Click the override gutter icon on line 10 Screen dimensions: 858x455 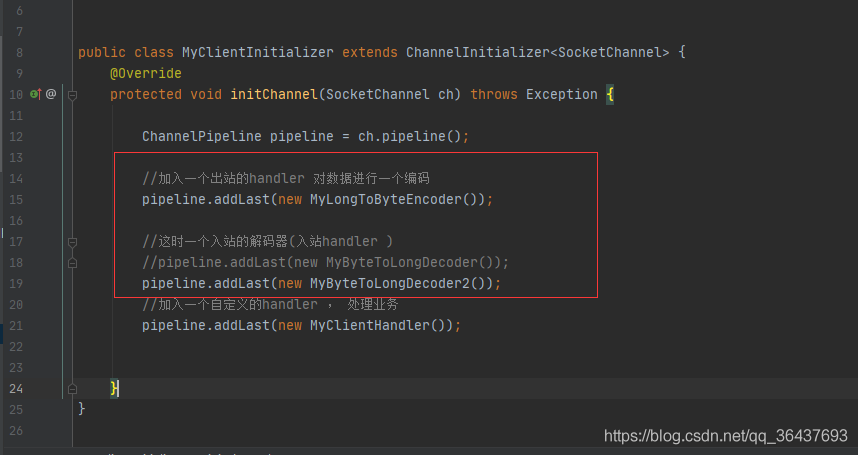pyautogui.click(x=36, y=94)
